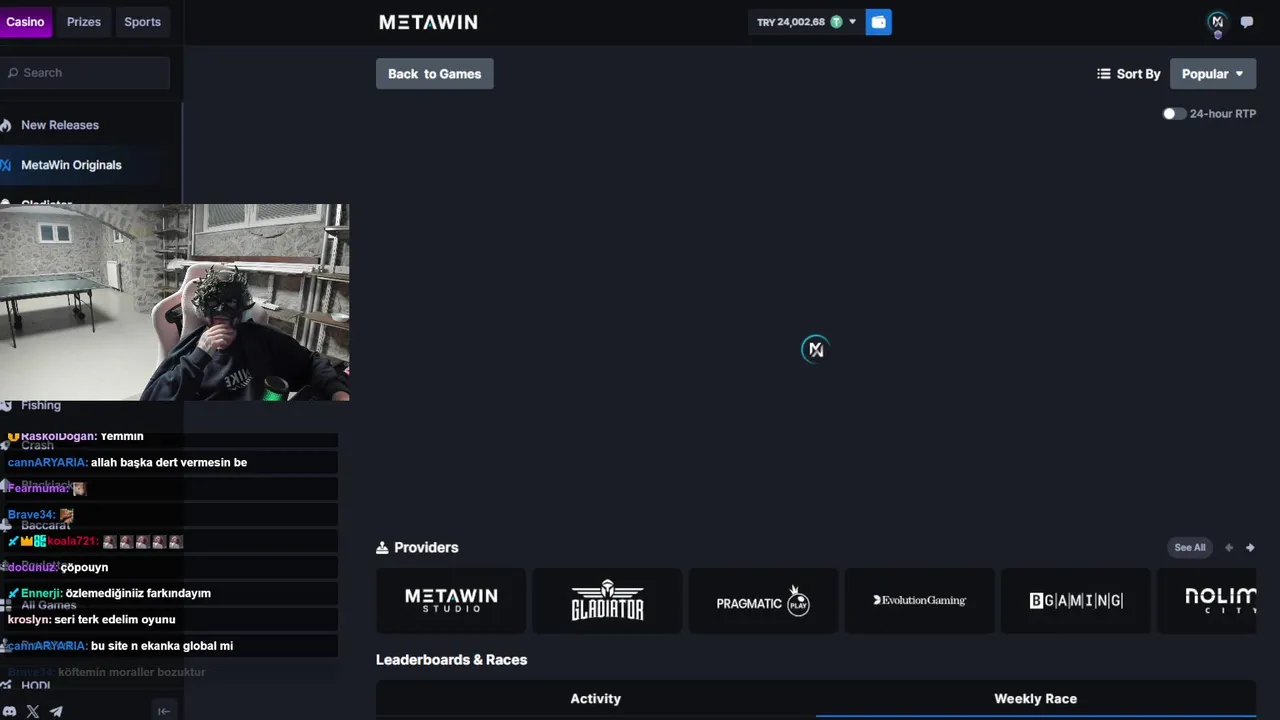The height and width of the screenshot is (720, 1280).
Task: Click the Sort By label
Action: click(1138, 74)
